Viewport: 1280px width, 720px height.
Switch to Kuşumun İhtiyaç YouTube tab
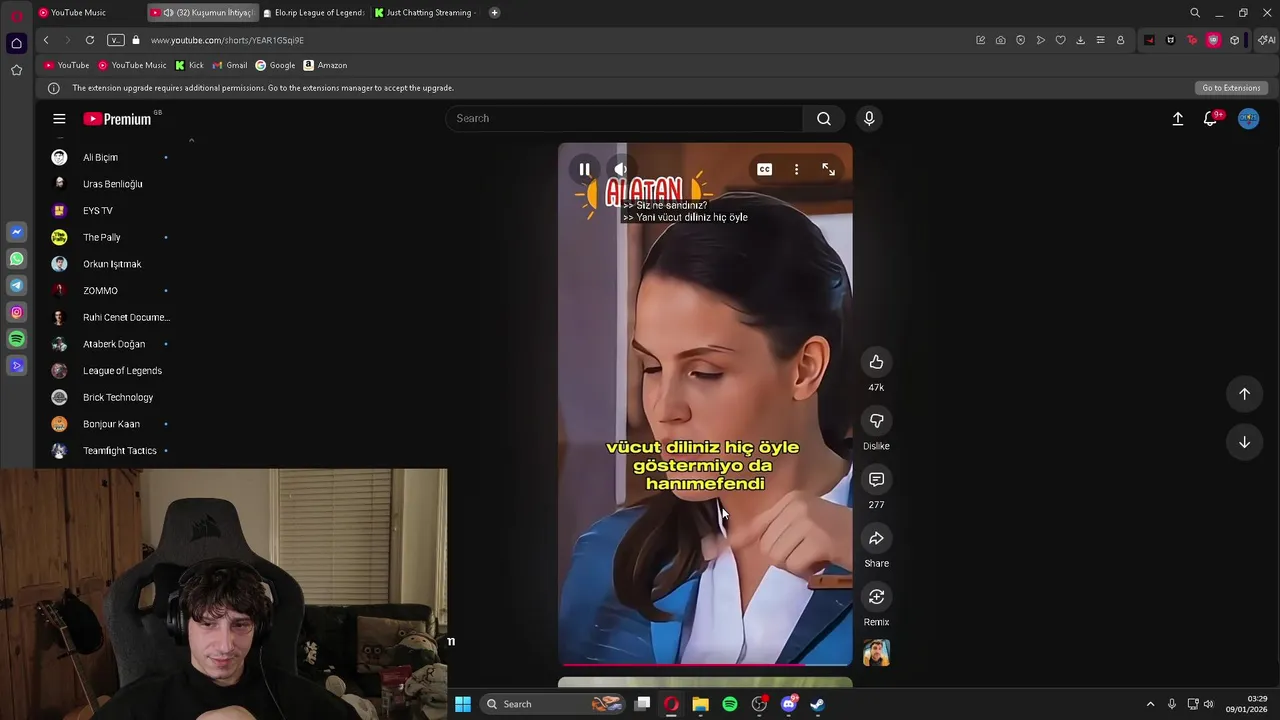(x=202, y=13)
